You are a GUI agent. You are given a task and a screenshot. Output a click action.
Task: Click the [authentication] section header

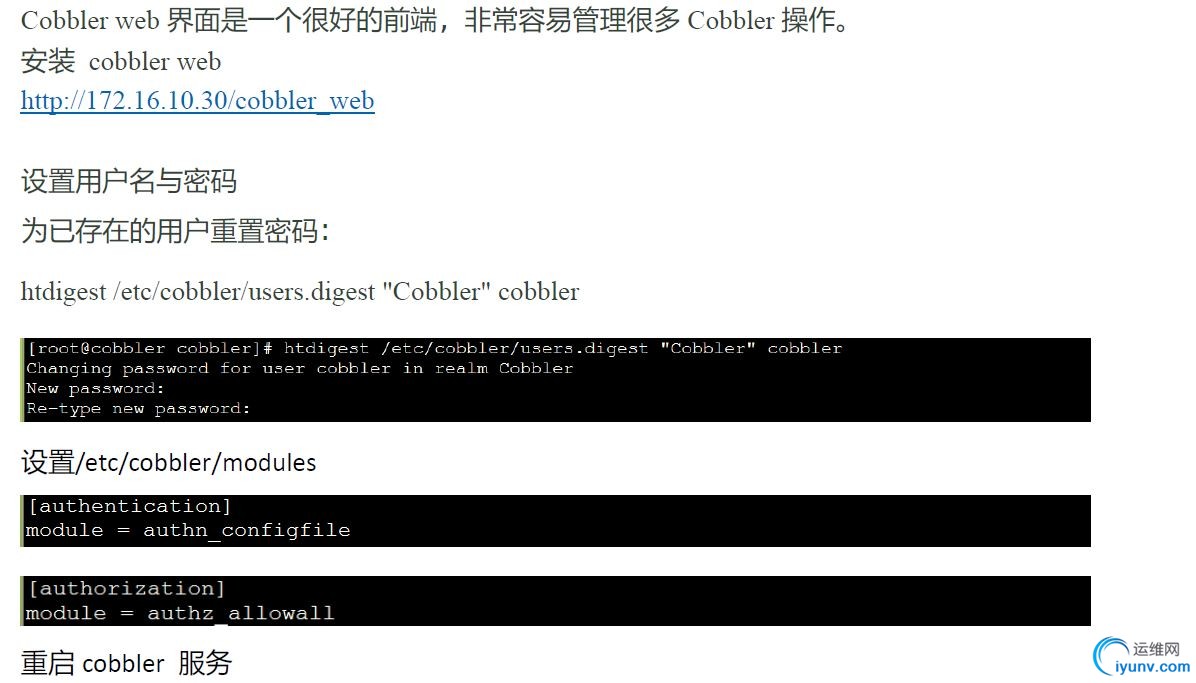click(129, 506)
